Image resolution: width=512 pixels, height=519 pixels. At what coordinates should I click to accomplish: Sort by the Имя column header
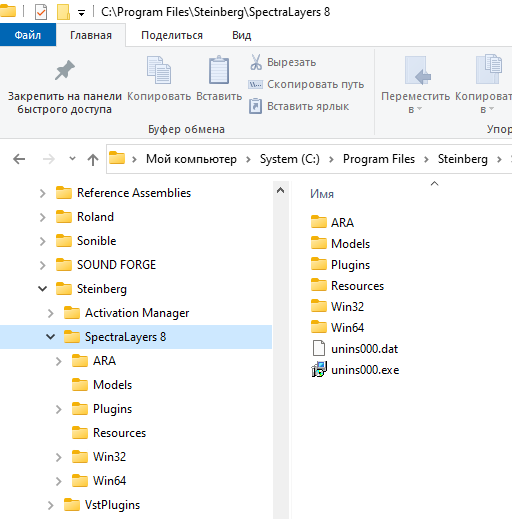(322, 194)
